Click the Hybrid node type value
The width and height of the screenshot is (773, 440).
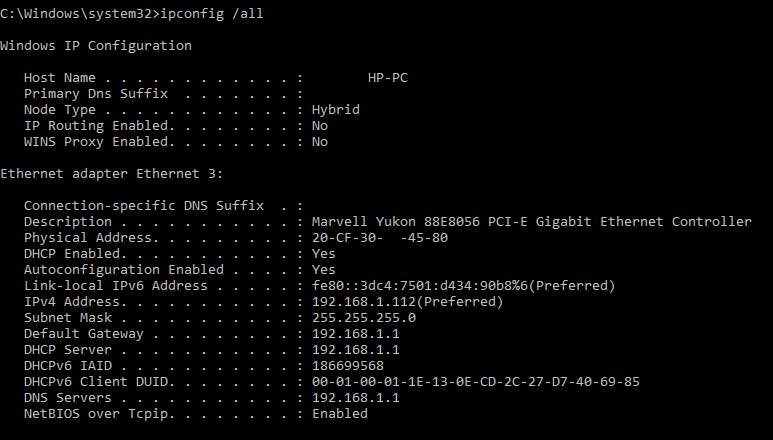point(335,109)
